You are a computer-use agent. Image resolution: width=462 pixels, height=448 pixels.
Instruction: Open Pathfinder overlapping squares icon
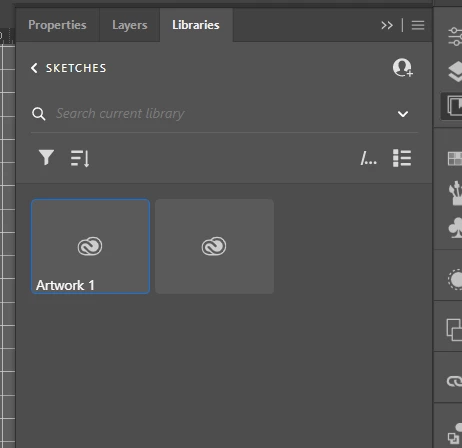(x=454, y=330)
